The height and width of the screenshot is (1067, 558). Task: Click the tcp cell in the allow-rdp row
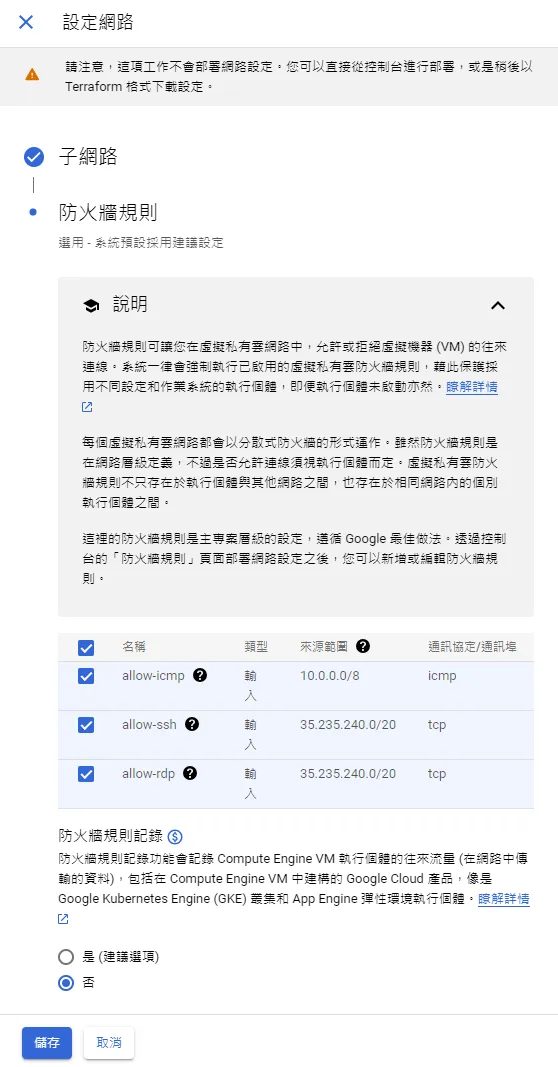(437, 774)
